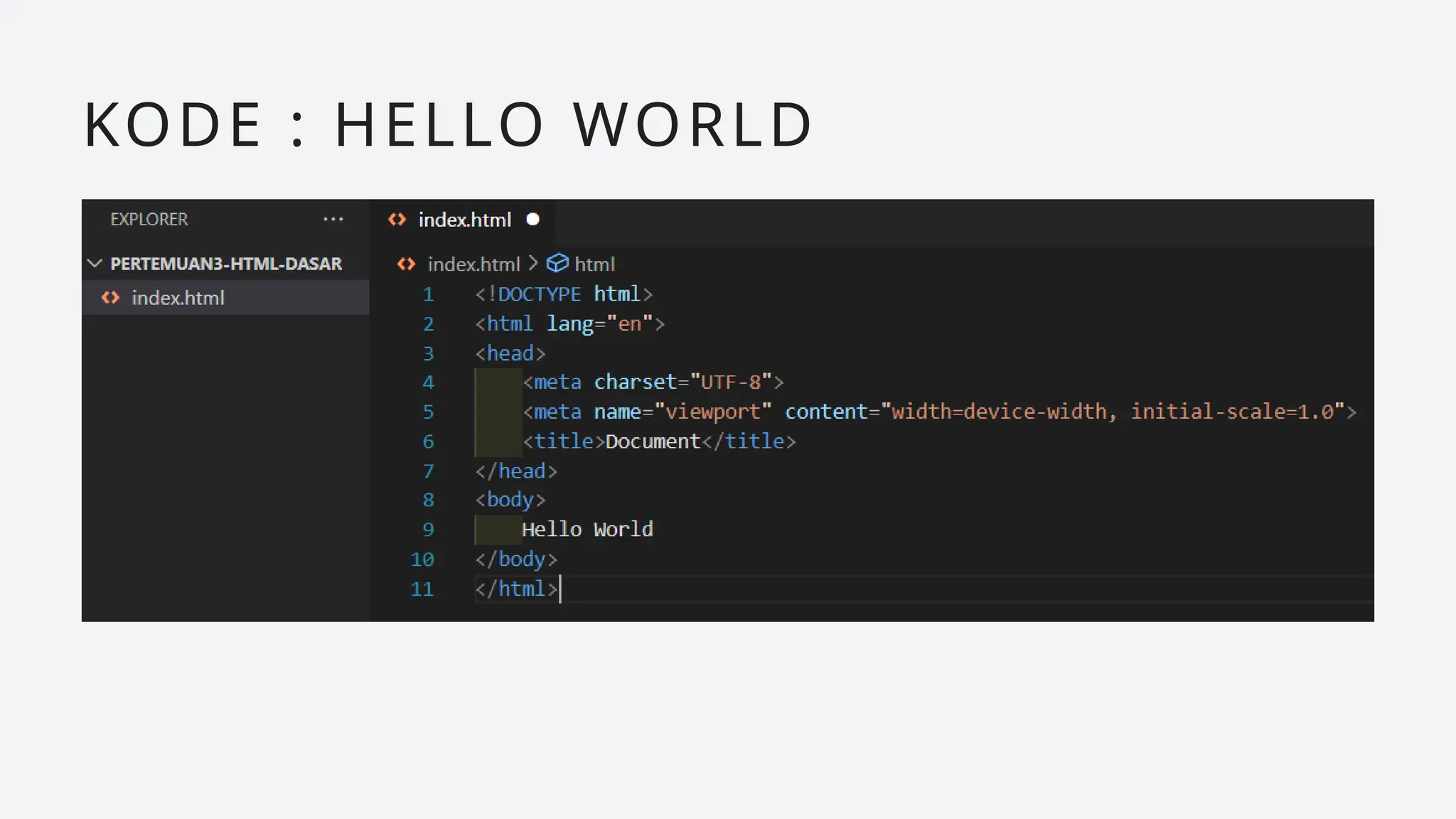The width and height of the screenshot is (1456, 819).
Task: Click line number 3 in gutter
Action: 428,353
